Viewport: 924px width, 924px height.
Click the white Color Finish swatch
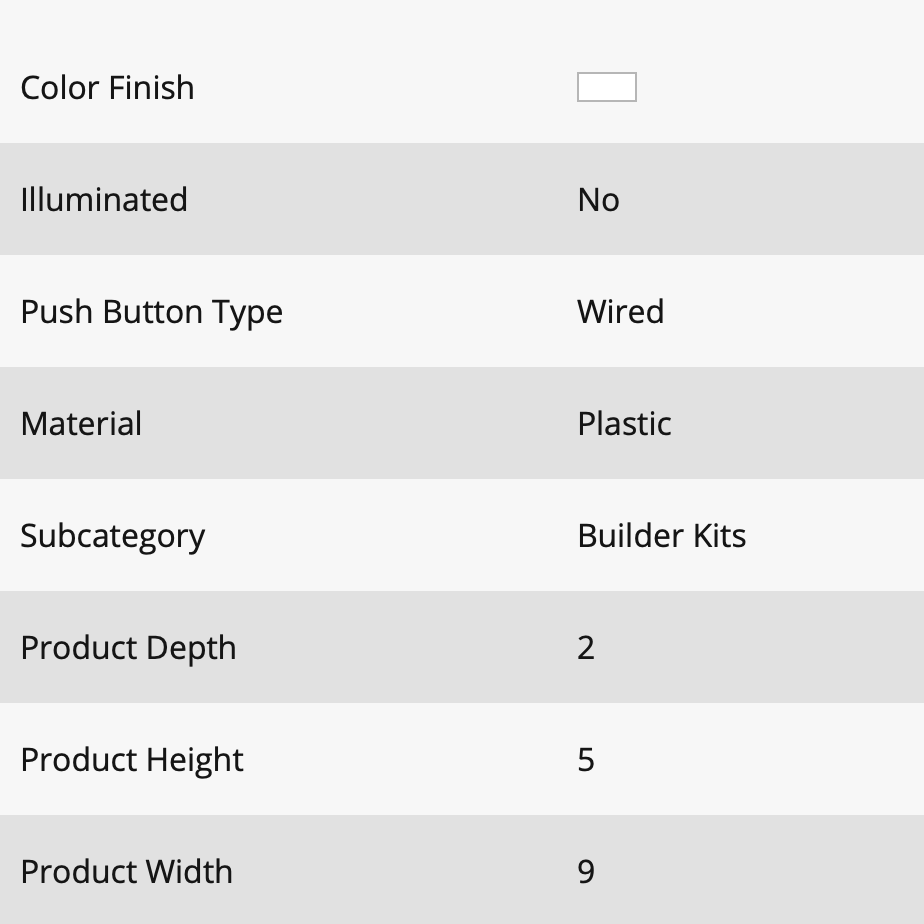pyautogui.click(x=606, y=87)
